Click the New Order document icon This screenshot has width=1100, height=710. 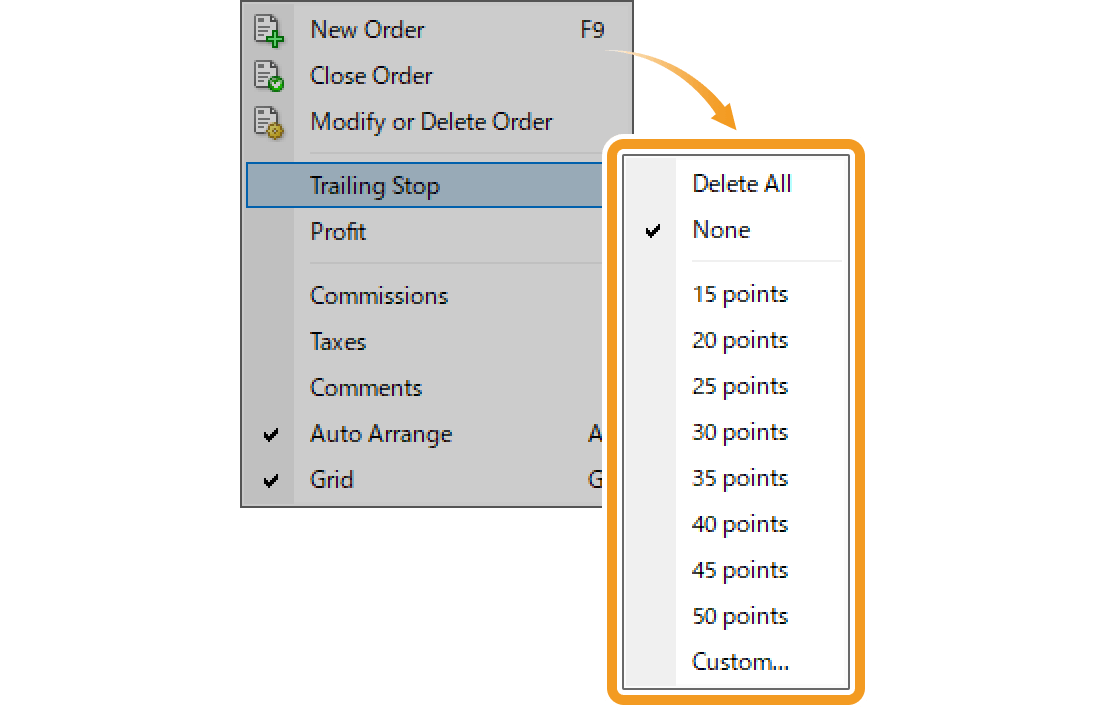pos(268,30)
